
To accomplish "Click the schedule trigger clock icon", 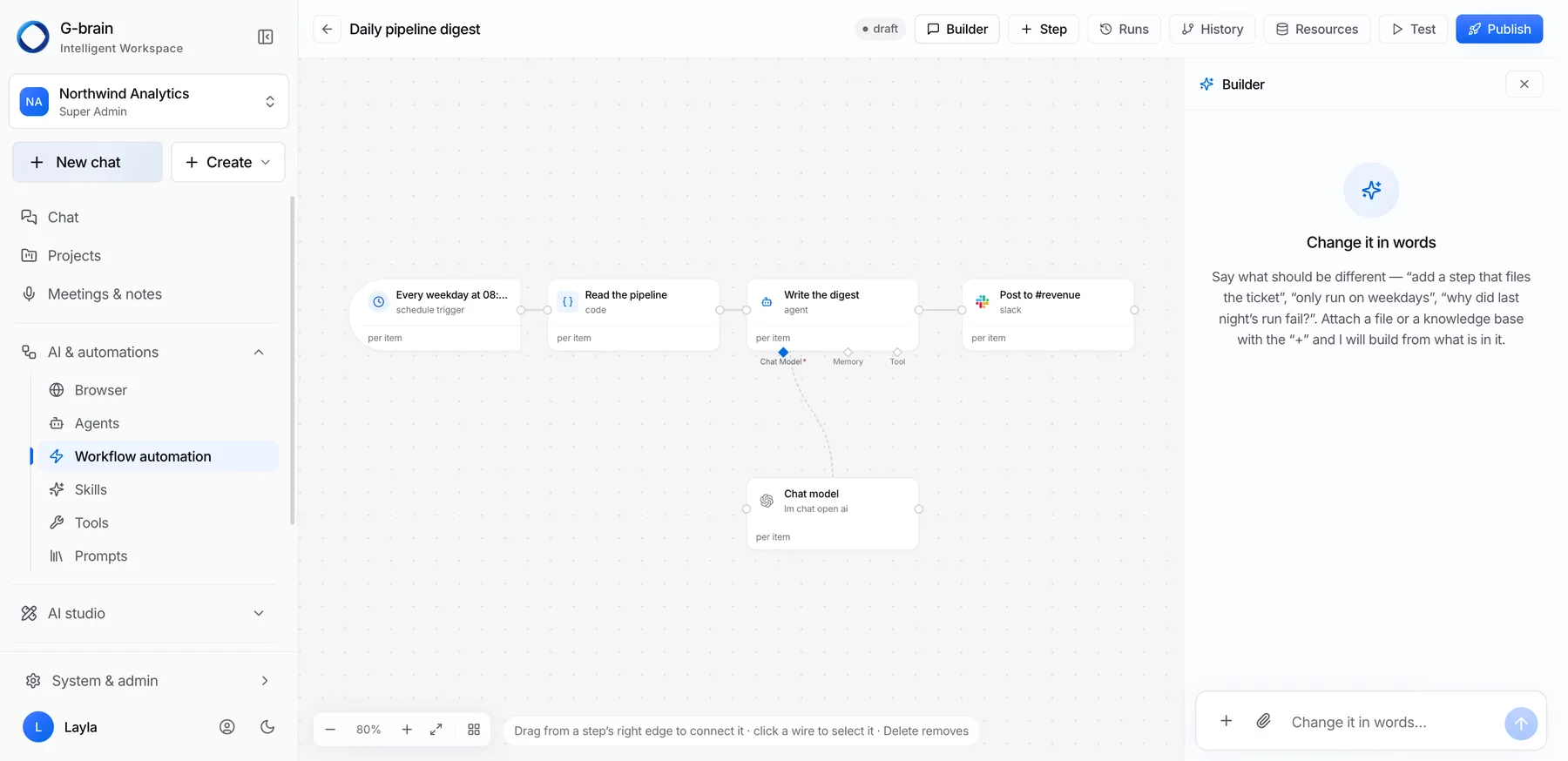I will click(379, 302).
